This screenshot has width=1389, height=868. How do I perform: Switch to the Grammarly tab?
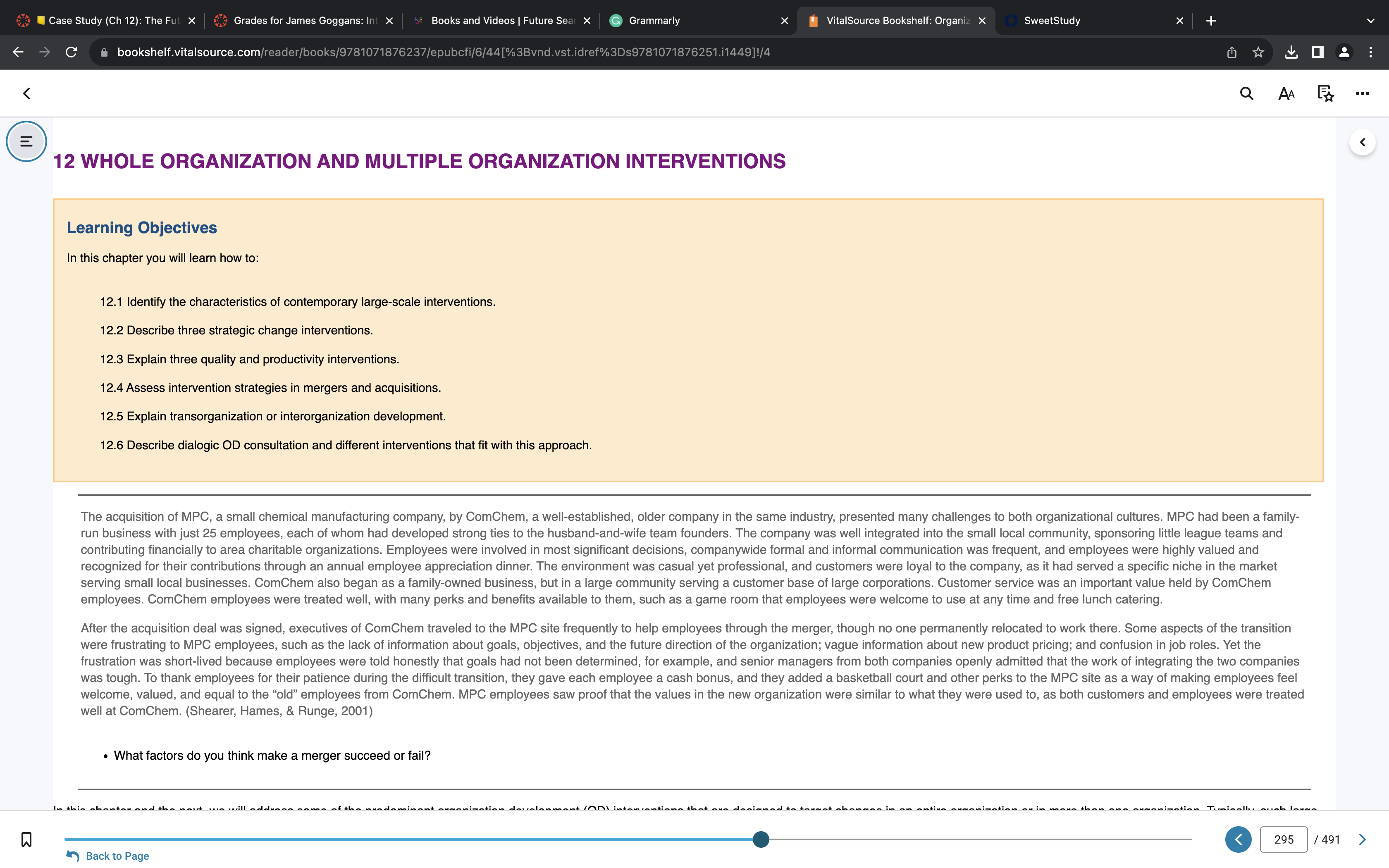point(699,21)
